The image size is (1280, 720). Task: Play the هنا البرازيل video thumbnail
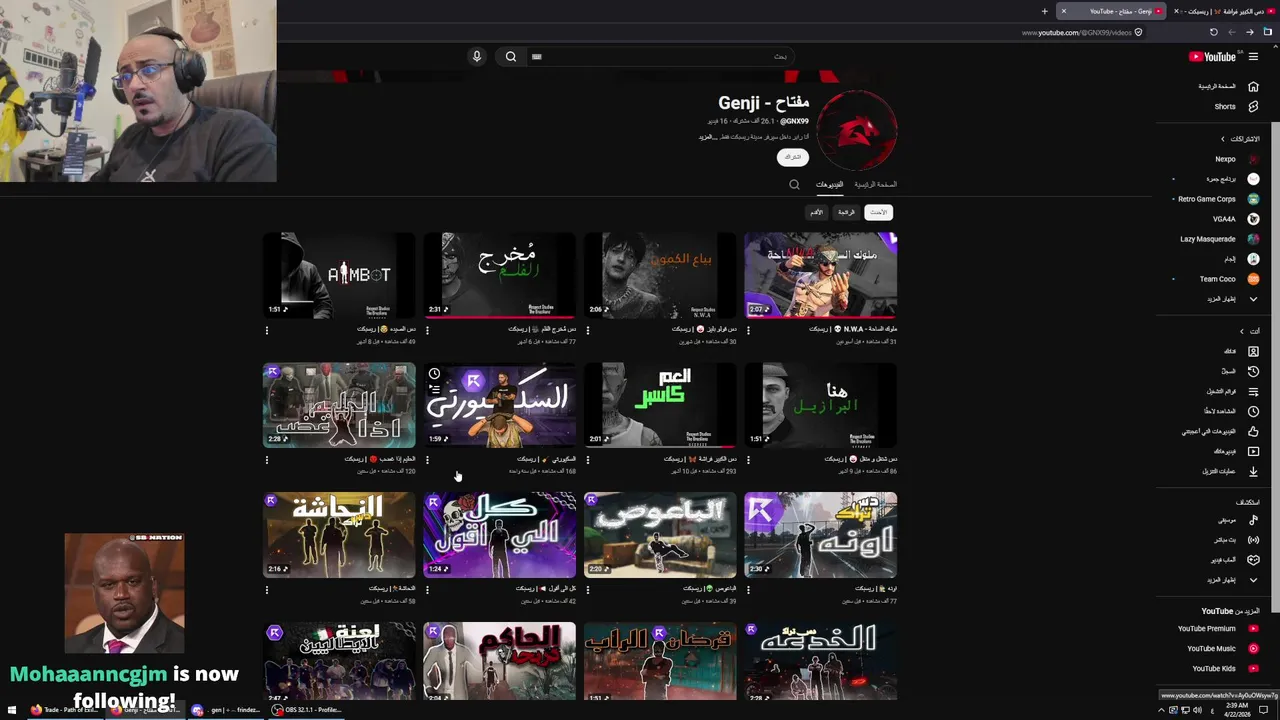(820, 405)
